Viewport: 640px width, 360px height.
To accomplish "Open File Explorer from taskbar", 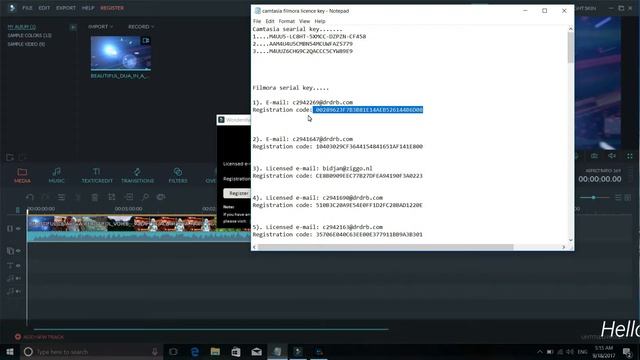I will coord(215,351).
